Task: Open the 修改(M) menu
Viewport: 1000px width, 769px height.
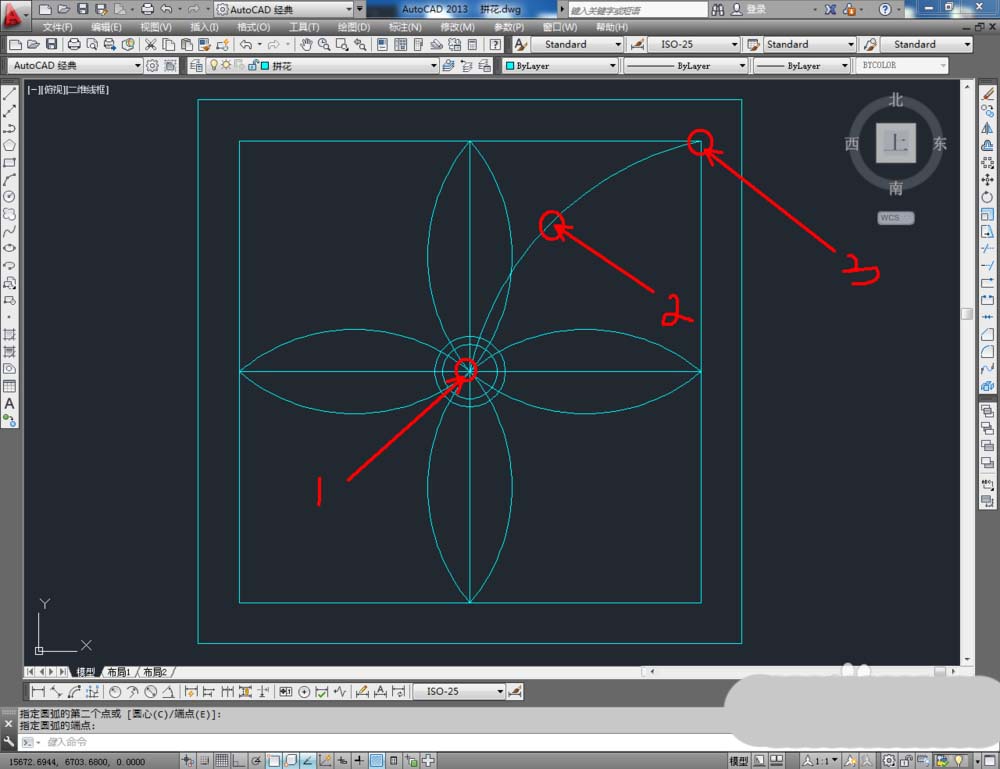Action: [457, 27]
